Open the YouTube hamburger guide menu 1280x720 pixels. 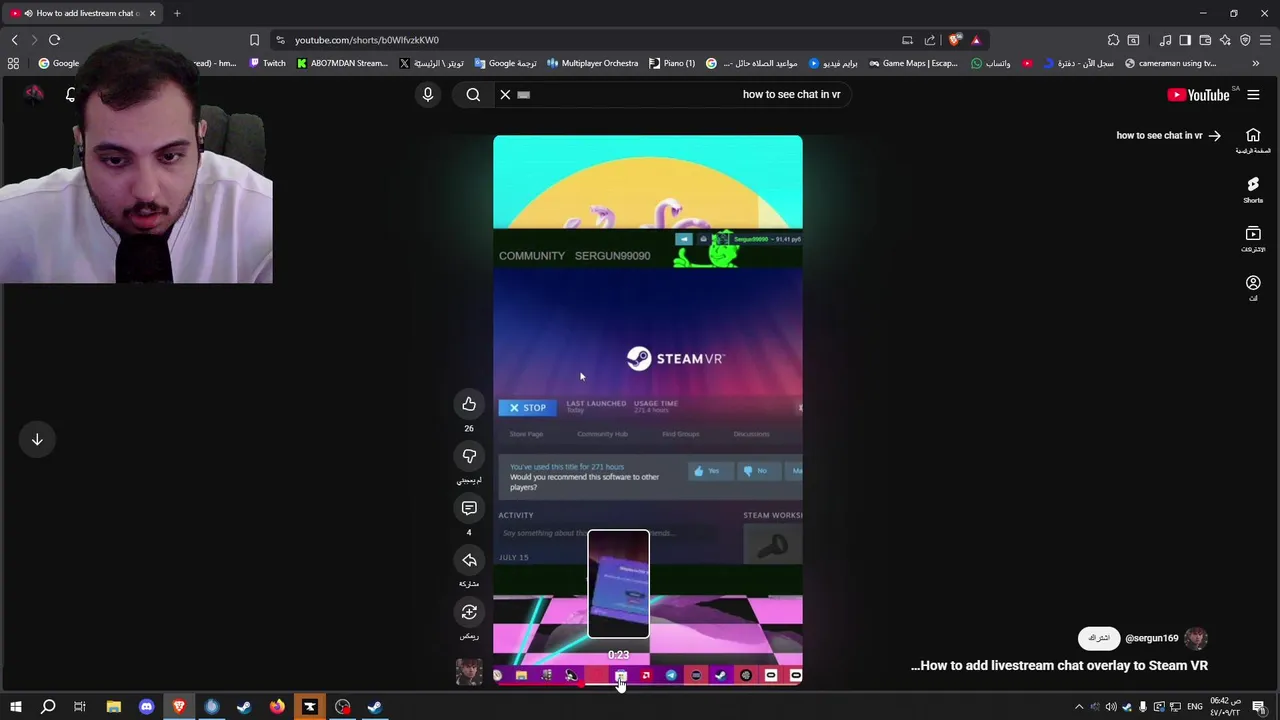(x=1253, y=95)
